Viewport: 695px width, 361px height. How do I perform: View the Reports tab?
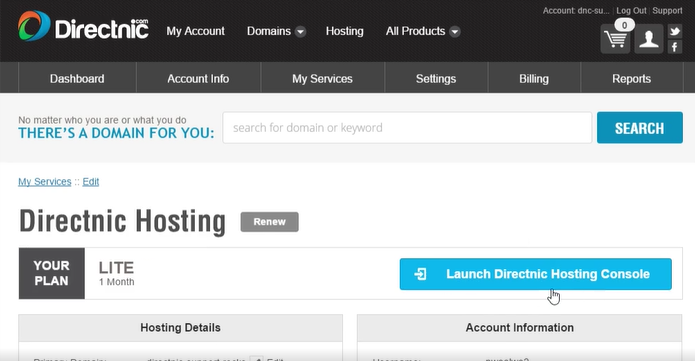click(632, 78)
